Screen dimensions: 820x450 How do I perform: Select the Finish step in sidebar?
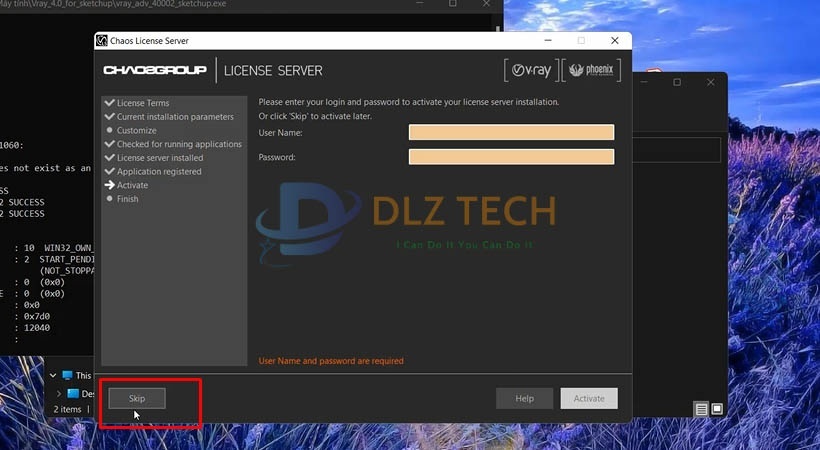click(x=127, y=199)
